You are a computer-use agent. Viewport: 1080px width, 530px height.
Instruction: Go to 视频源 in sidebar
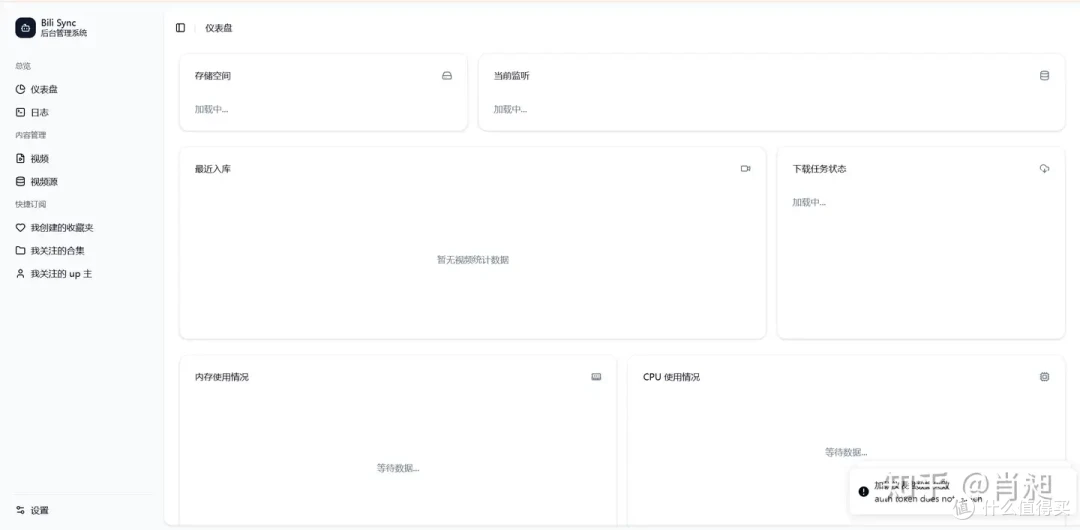tap(81, 182)
